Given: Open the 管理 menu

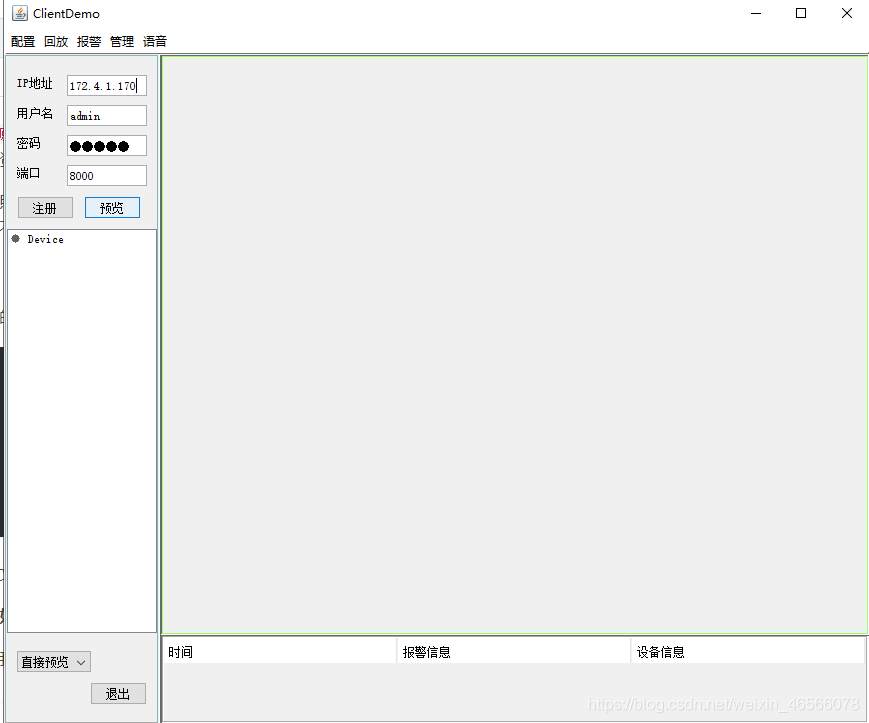Looking at the screenshot, I should pos(121,41).
